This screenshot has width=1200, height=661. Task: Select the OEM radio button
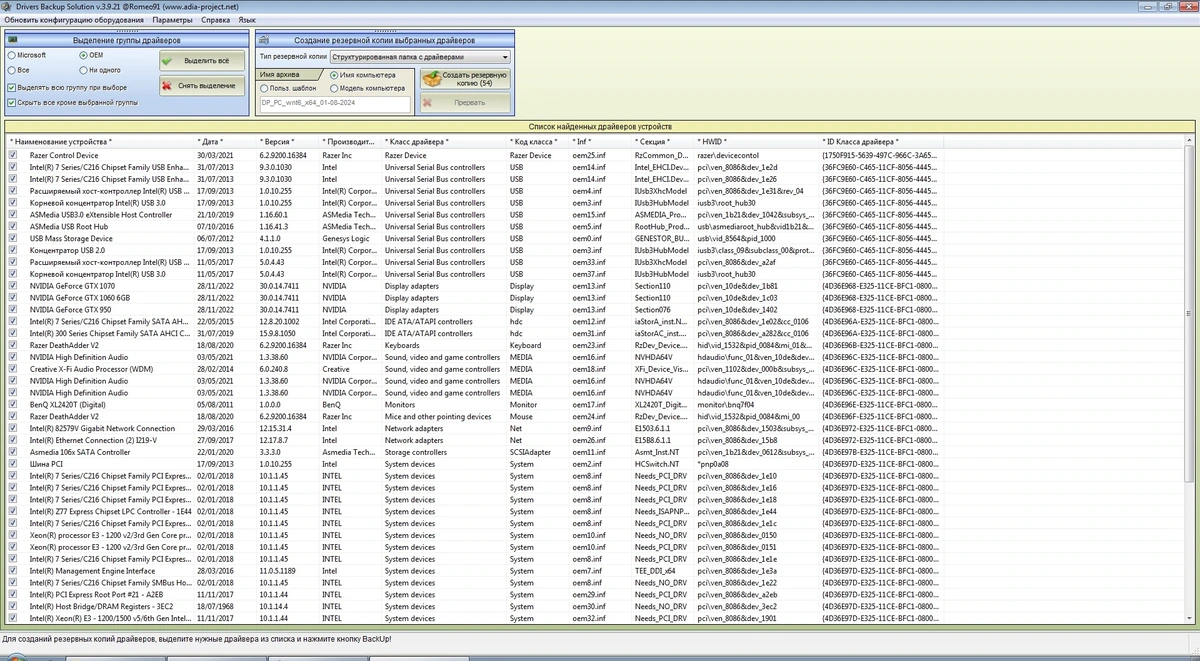[83, 56]
